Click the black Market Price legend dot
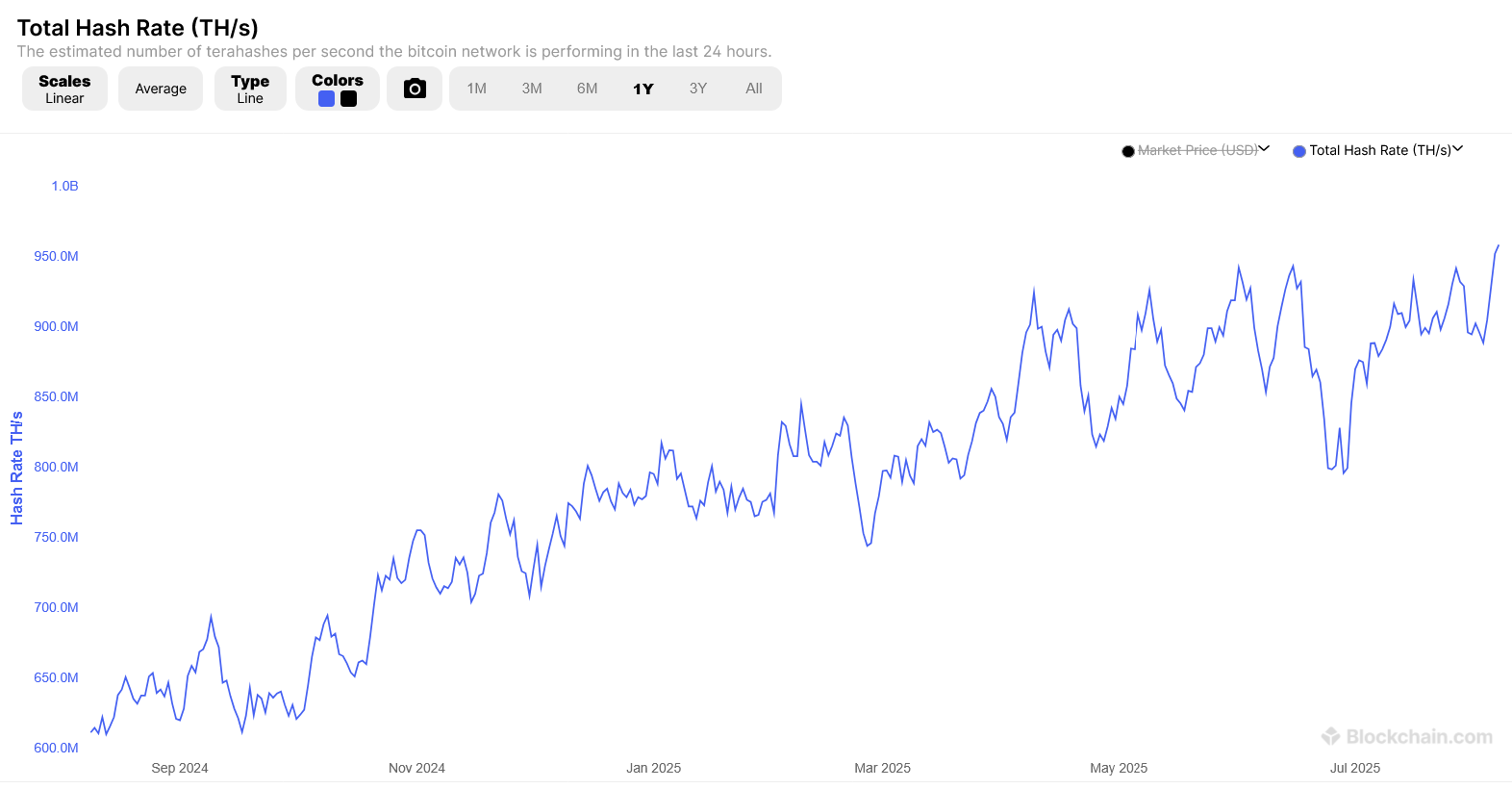This screenshot has width=1512, height=789. point(1128,151)
